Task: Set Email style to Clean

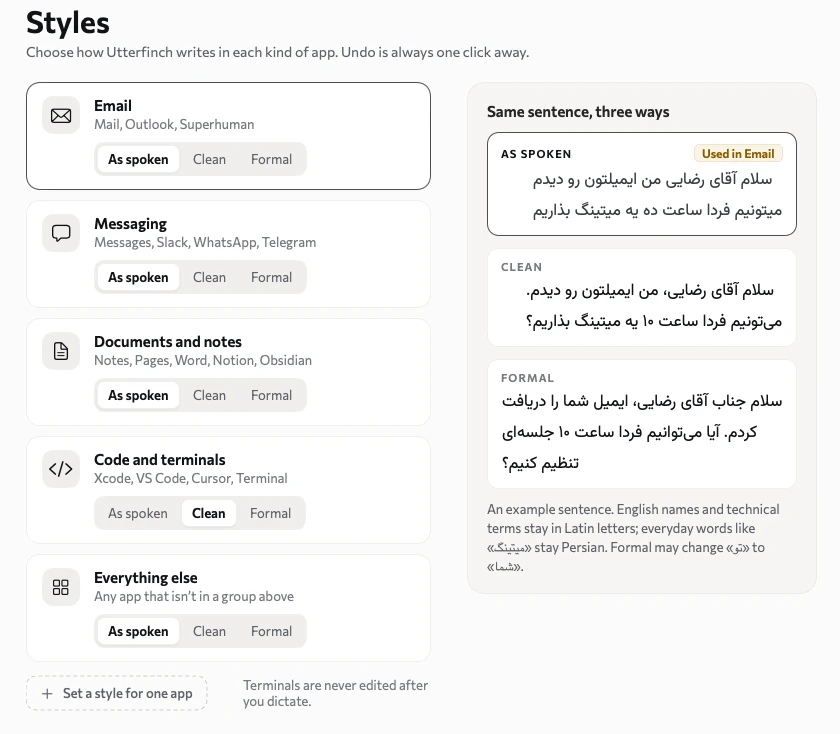Action: tap(209, 159)
